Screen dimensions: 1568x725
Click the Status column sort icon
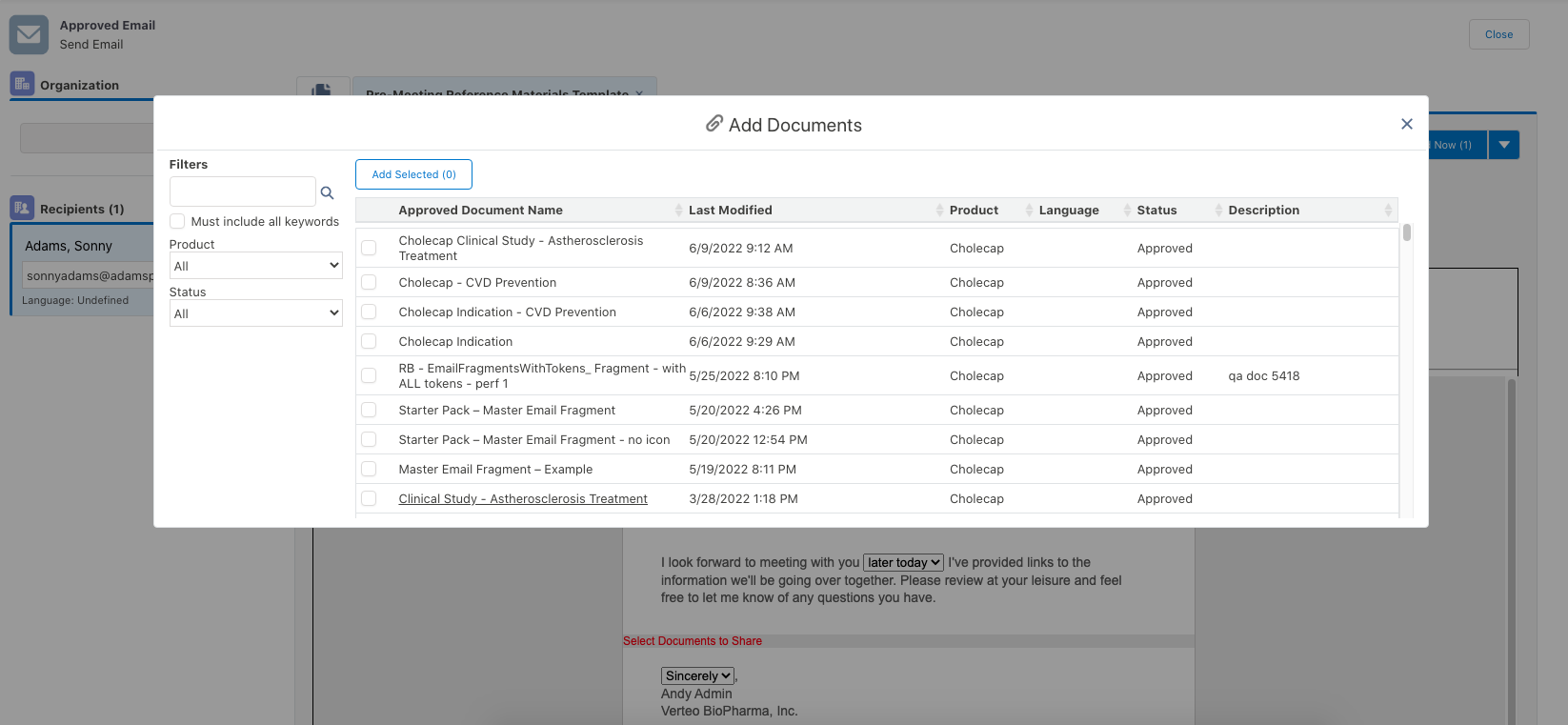click(x=1218, y=211)
